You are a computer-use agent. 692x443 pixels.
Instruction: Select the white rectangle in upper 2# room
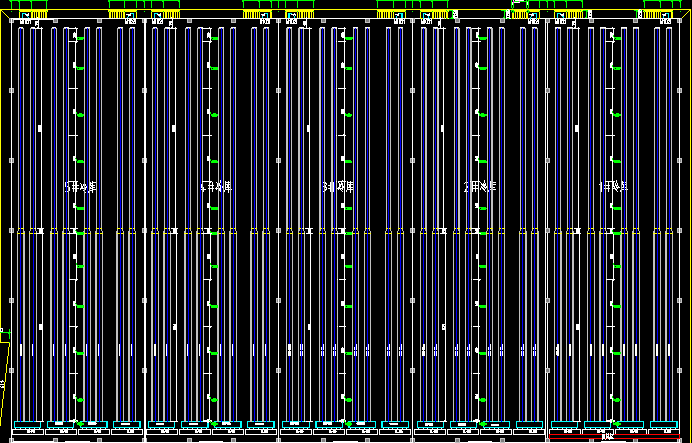pyautogui.click(x=442, y=129)
